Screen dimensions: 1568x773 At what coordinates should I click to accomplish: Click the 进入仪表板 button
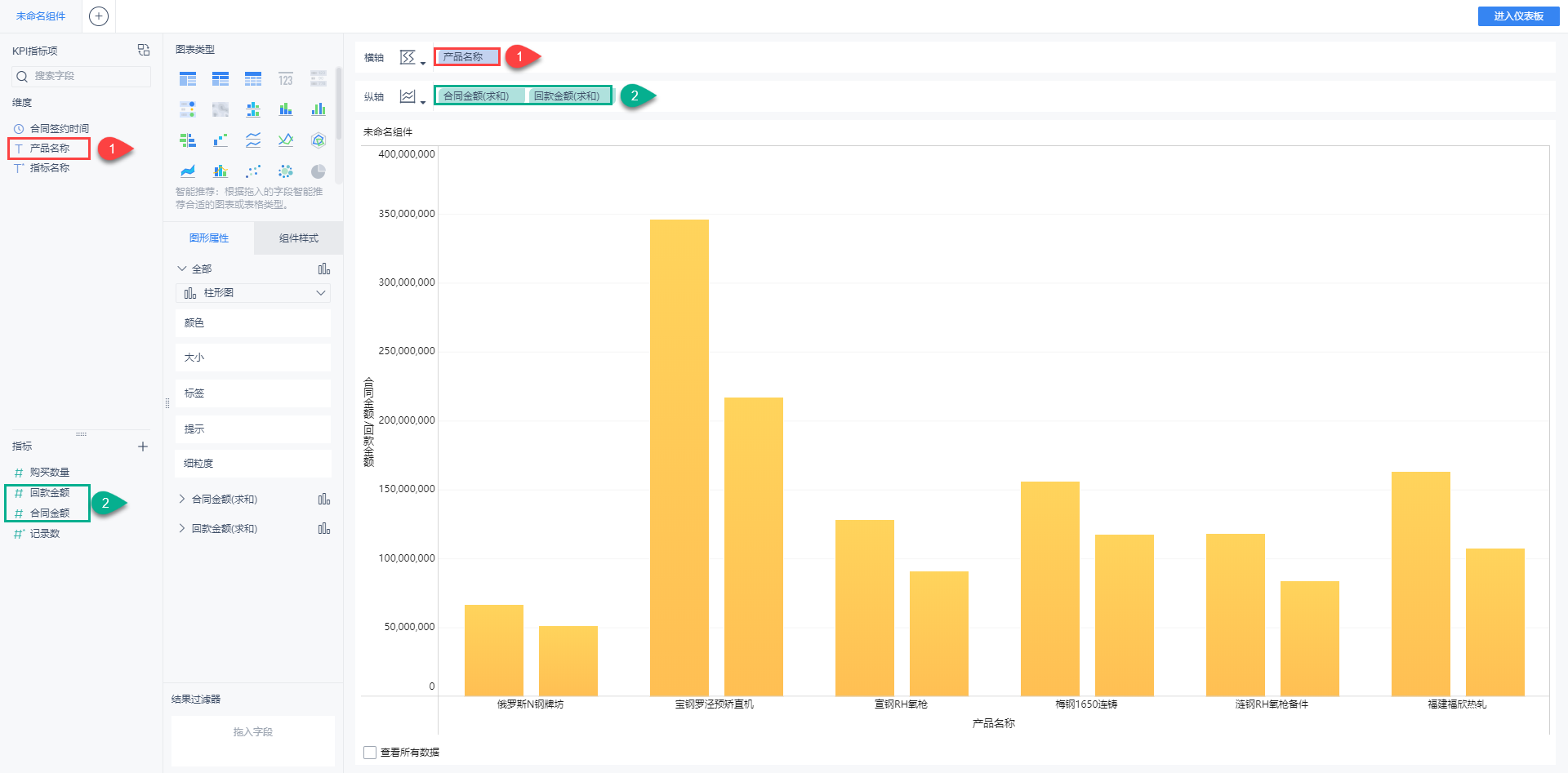(1518, 16)
